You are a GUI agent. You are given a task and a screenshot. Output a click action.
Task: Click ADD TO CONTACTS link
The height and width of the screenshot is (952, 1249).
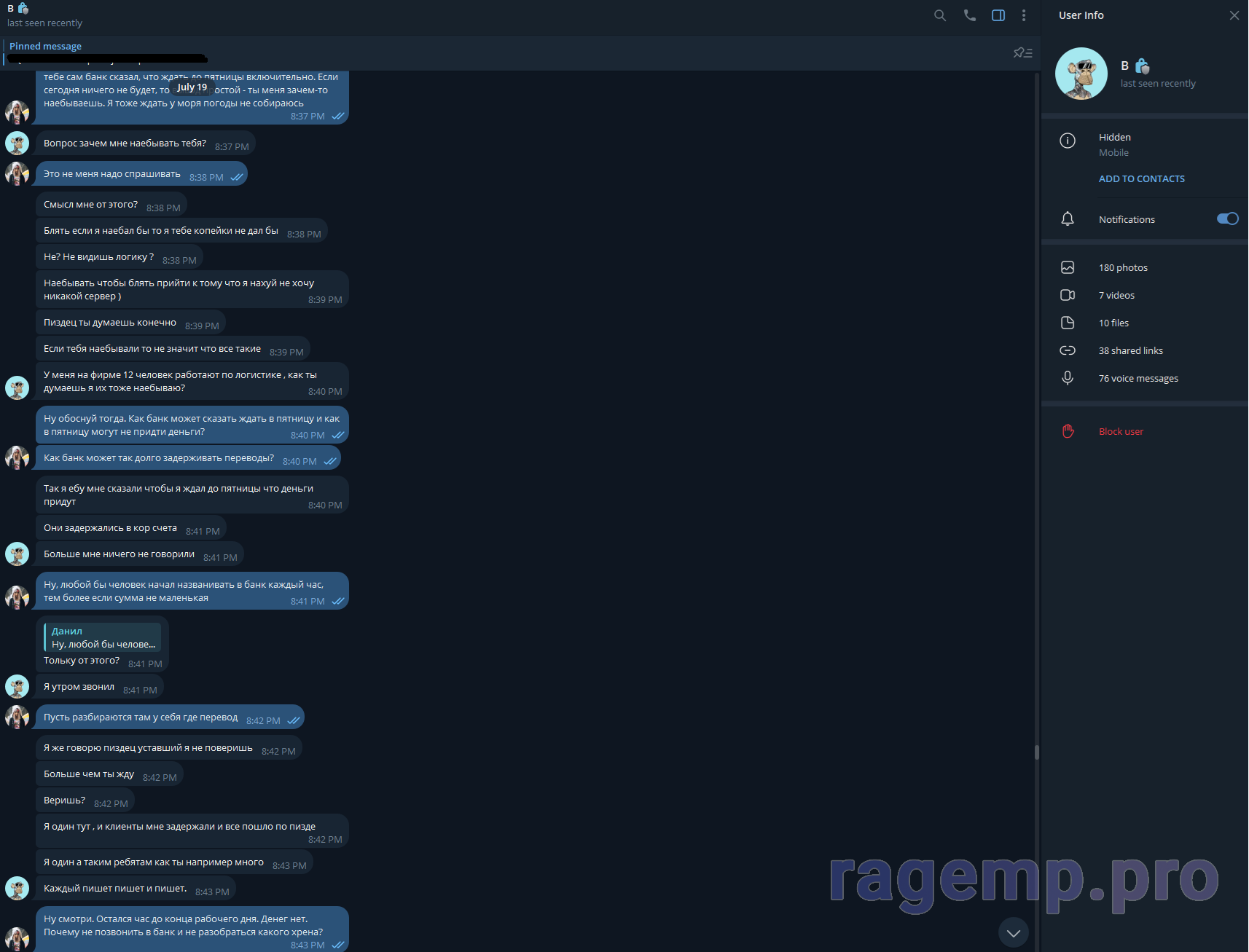point(1141,179)
